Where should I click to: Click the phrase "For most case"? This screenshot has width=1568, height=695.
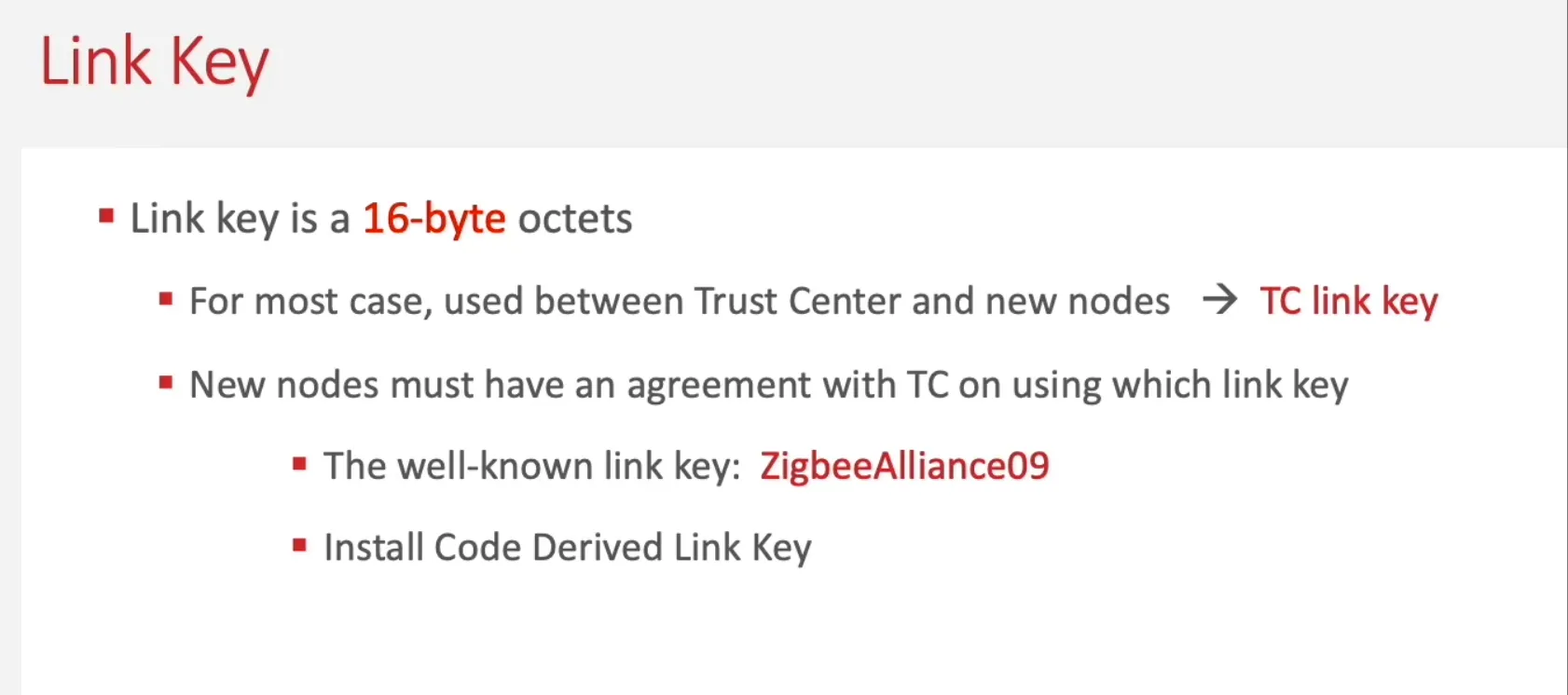tap(305, 302)
